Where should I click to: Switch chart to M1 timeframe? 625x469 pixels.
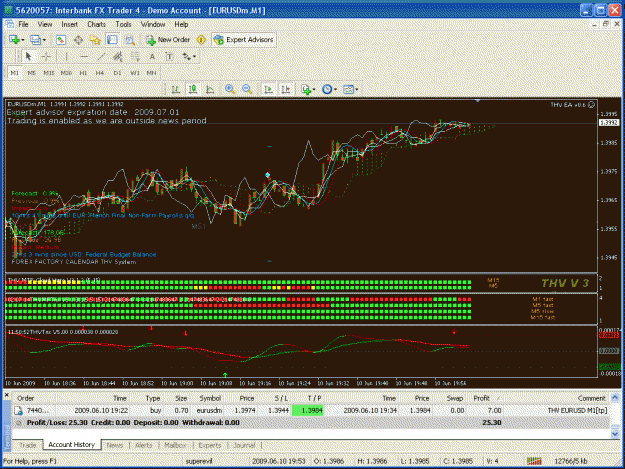coord(15,73)
